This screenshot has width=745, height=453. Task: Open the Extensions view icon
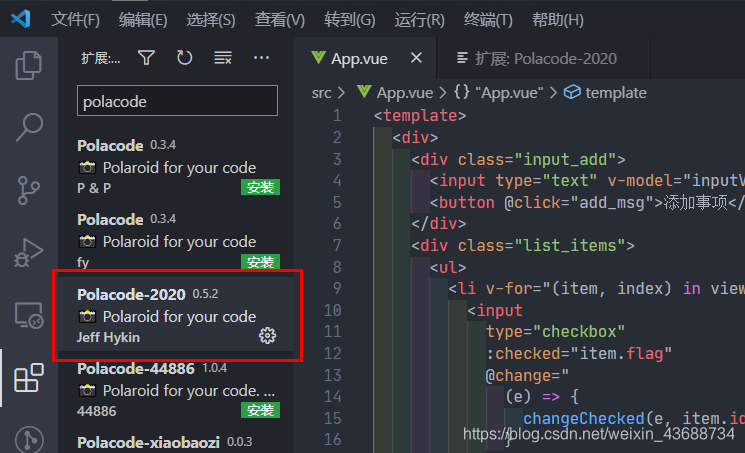(x=29, y=378)
